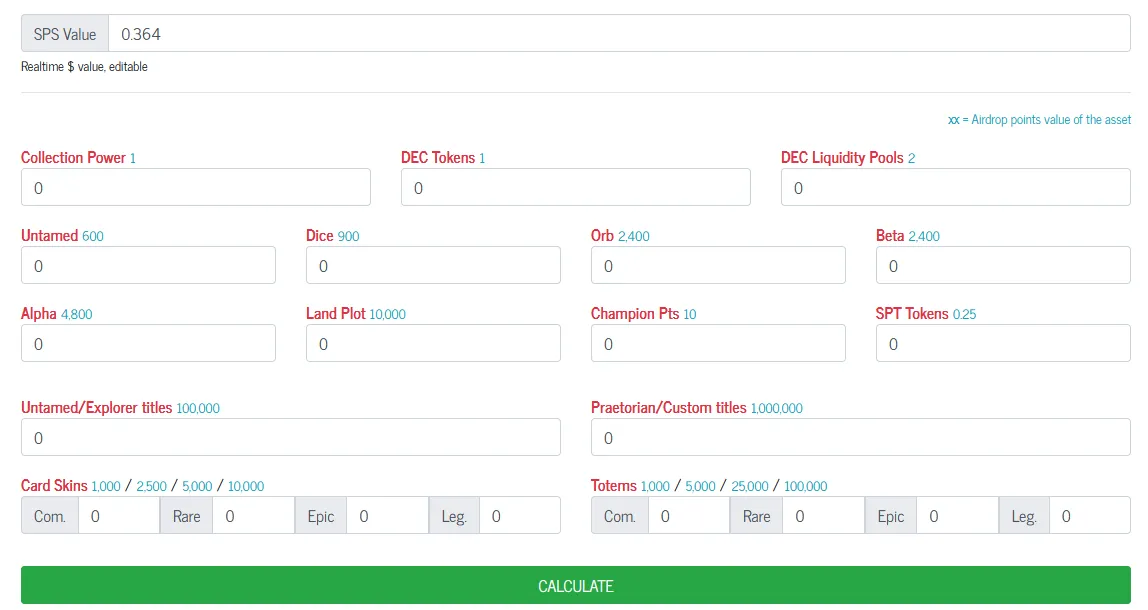1148x610 pixels.
Task: Click Card Skins 'Rare' addon label
Action: pyautogui.click(x=186, y=516)
